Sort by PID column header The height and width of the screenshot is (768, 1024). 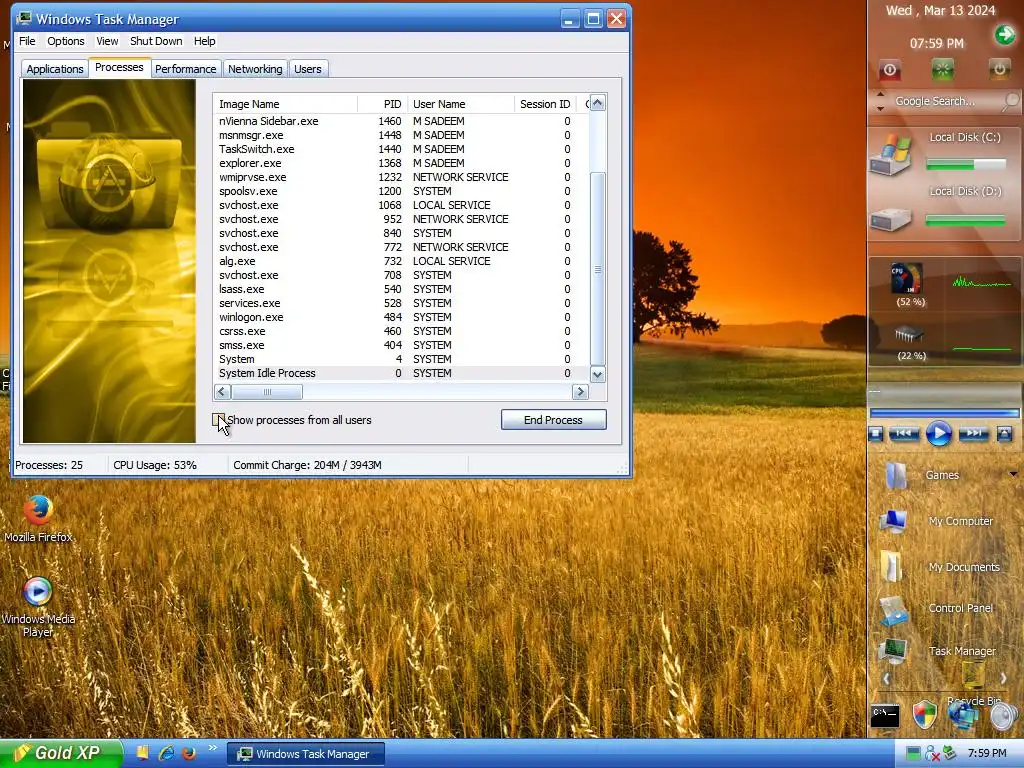tap(383, 104)
